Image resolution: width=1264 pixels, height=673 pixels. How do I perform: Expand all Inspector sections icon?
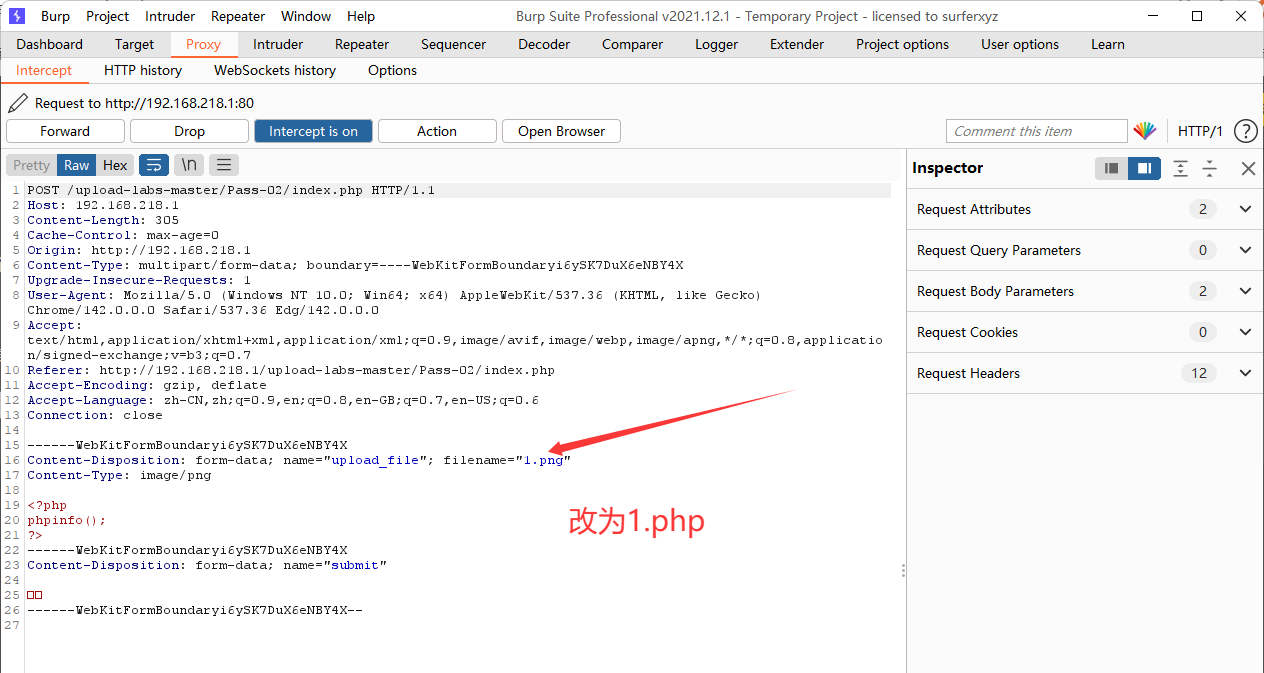coord(1180,168)
